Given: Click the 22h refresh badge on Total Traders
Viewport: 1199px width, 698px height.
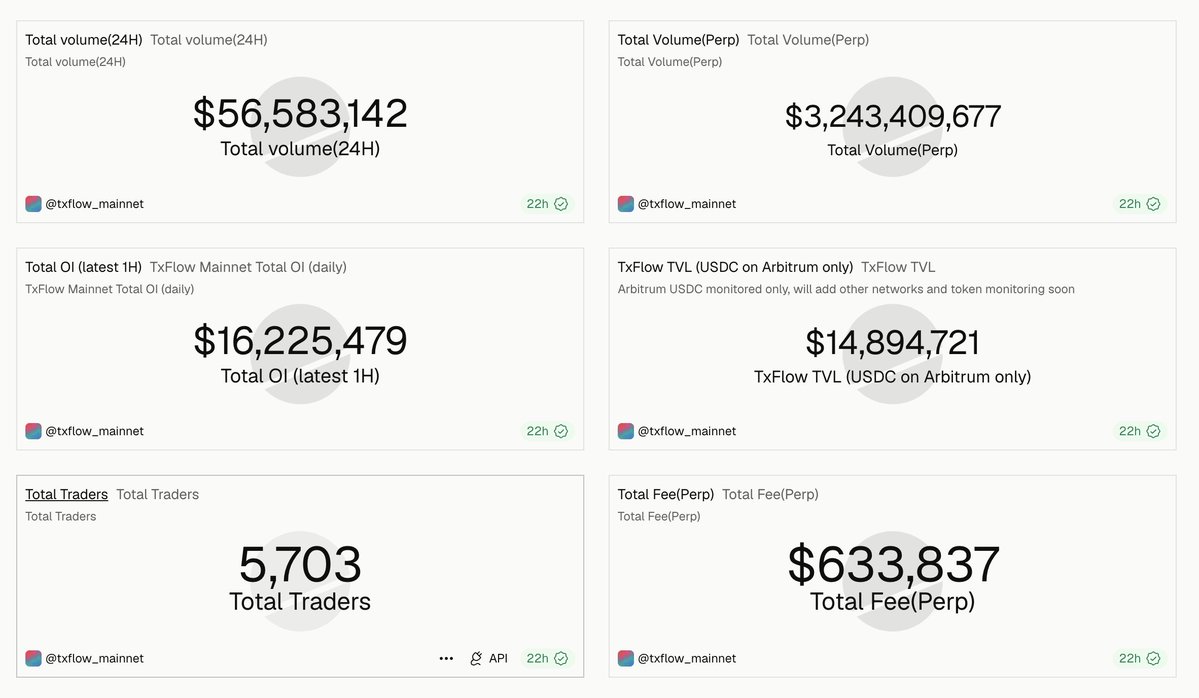Looking at the screenshot, I should tap(547, 658).
